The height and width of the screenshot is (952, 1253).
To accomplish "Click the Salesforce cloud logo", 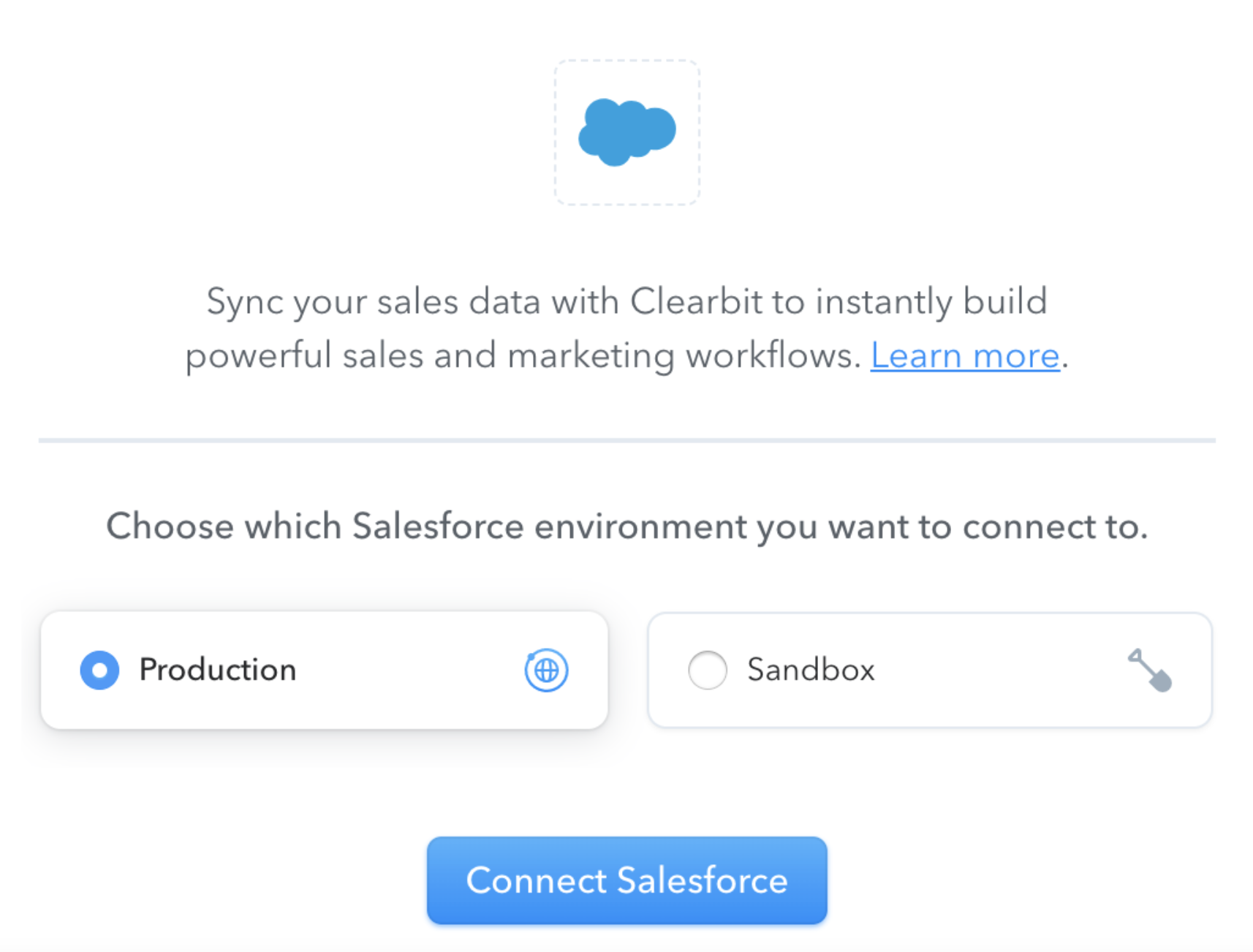I will click(x=627, y=132).
